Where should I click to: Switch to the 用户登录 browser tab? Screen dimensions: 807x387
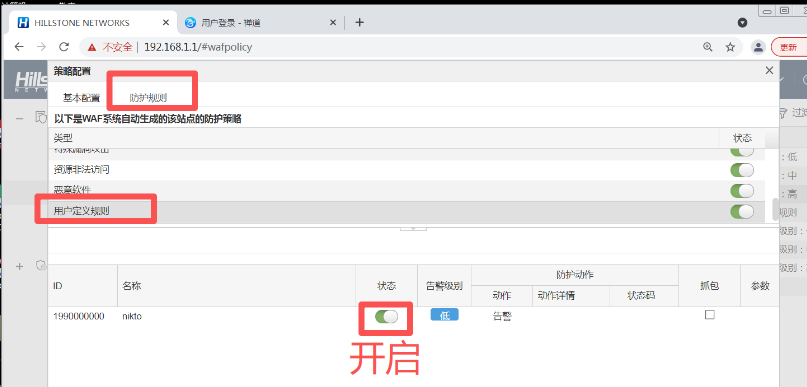click(261, 23)
